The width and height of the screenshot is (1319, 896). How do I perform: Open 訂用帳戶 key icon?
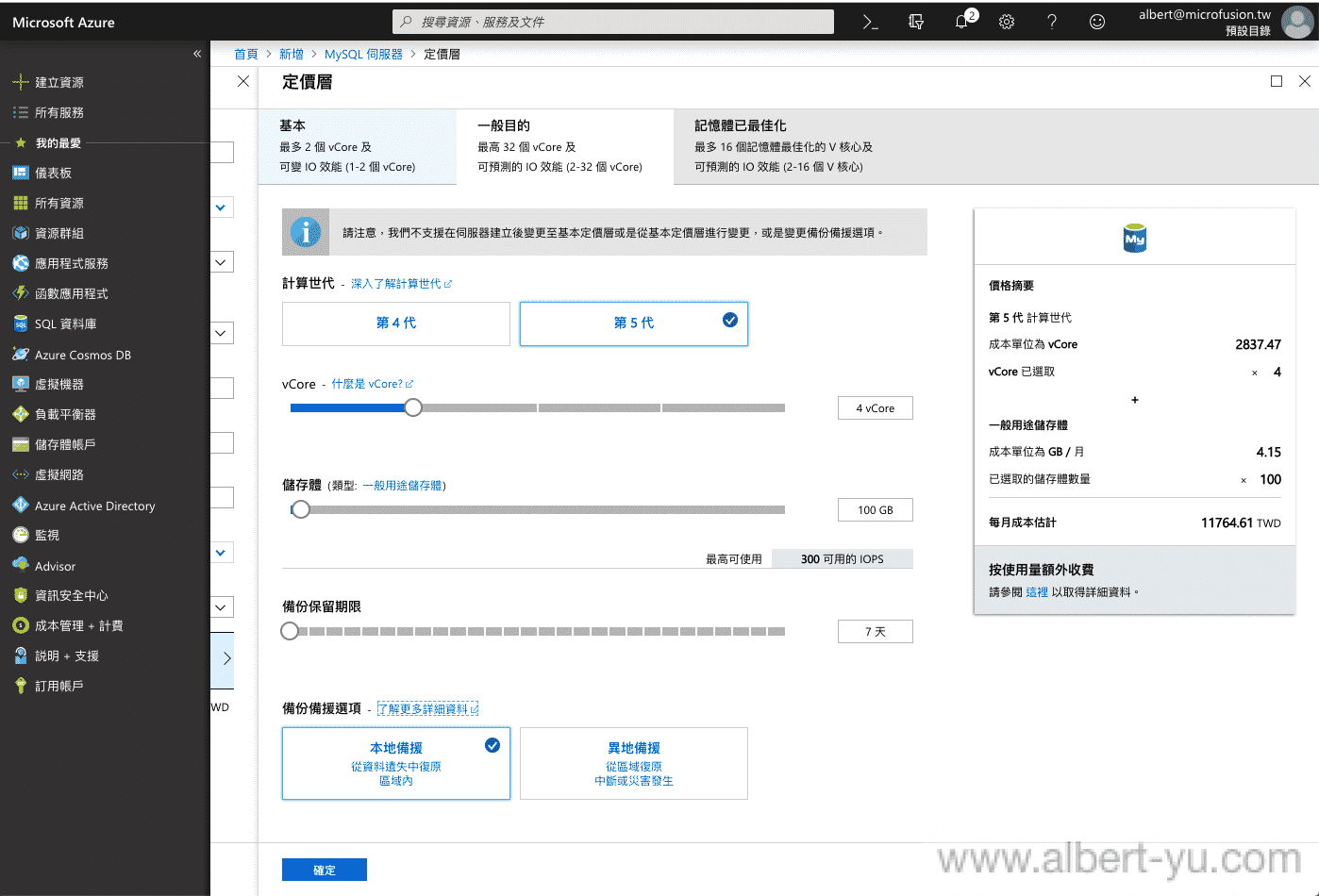[21, 686]
